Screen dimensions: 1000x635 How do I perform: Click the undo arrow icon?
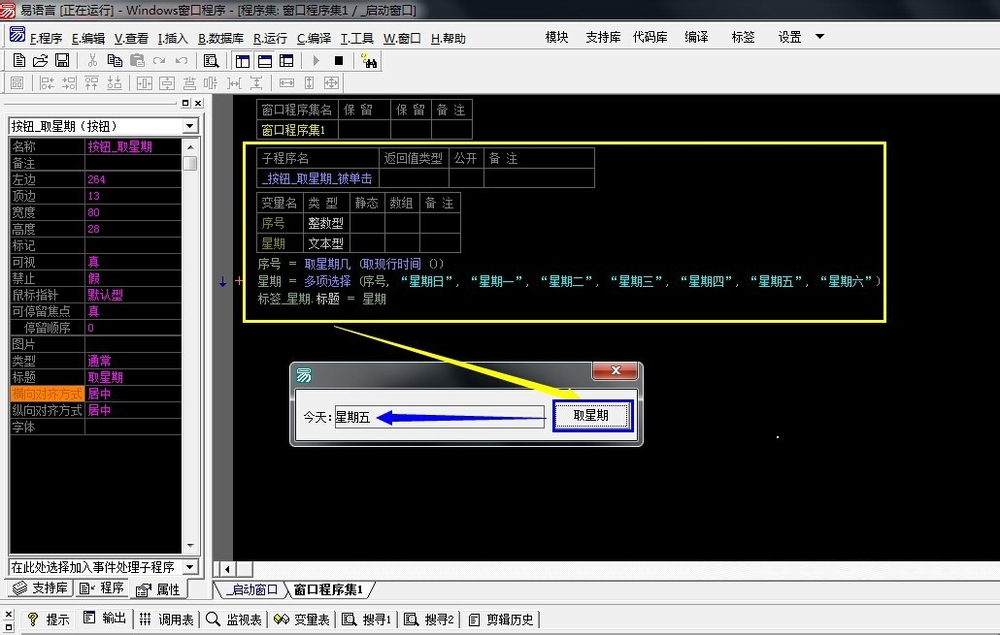click(182, 61)
